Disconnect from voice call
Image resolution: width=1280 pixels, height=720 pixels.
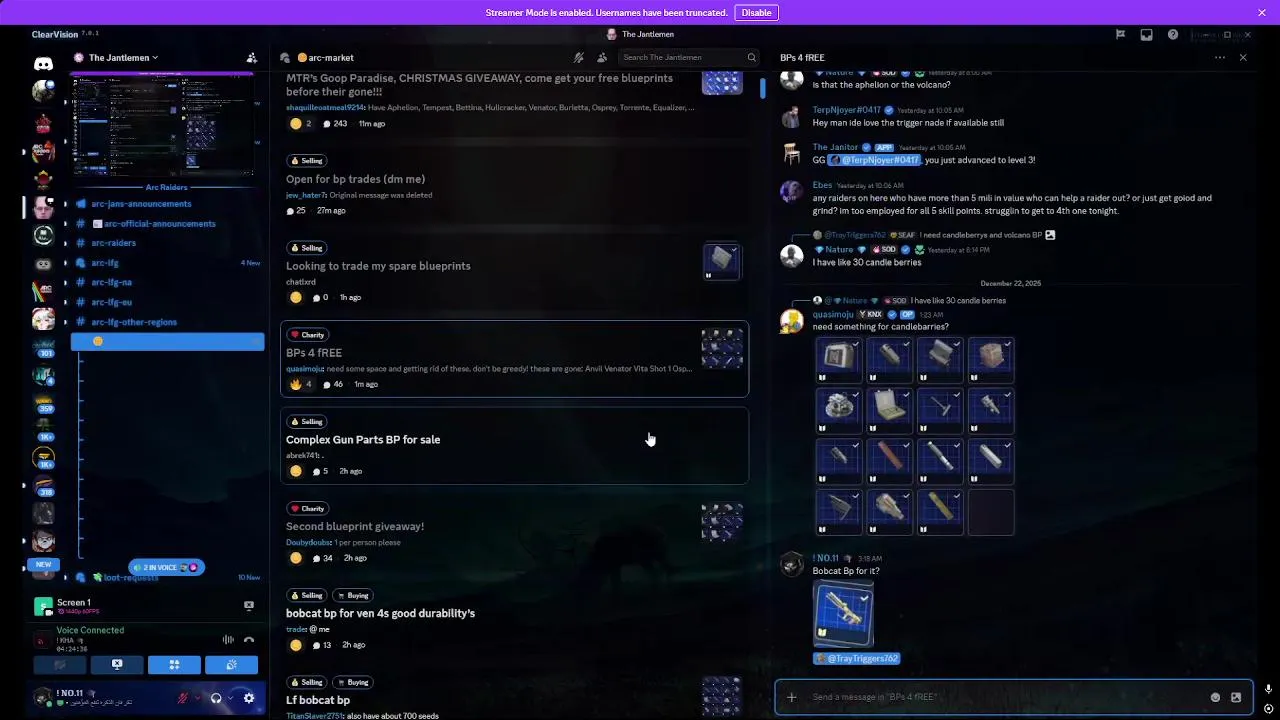pos(249,640)
